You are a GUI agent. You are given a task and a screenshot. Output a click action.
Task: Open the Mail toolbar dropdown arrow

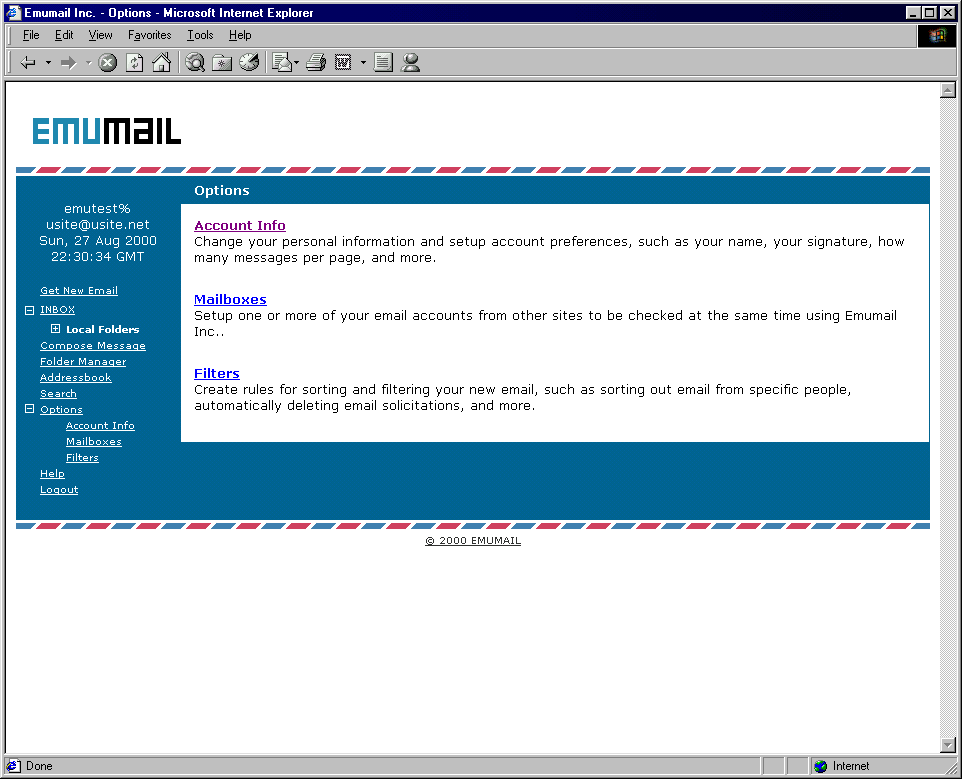(x=297, y=63)
